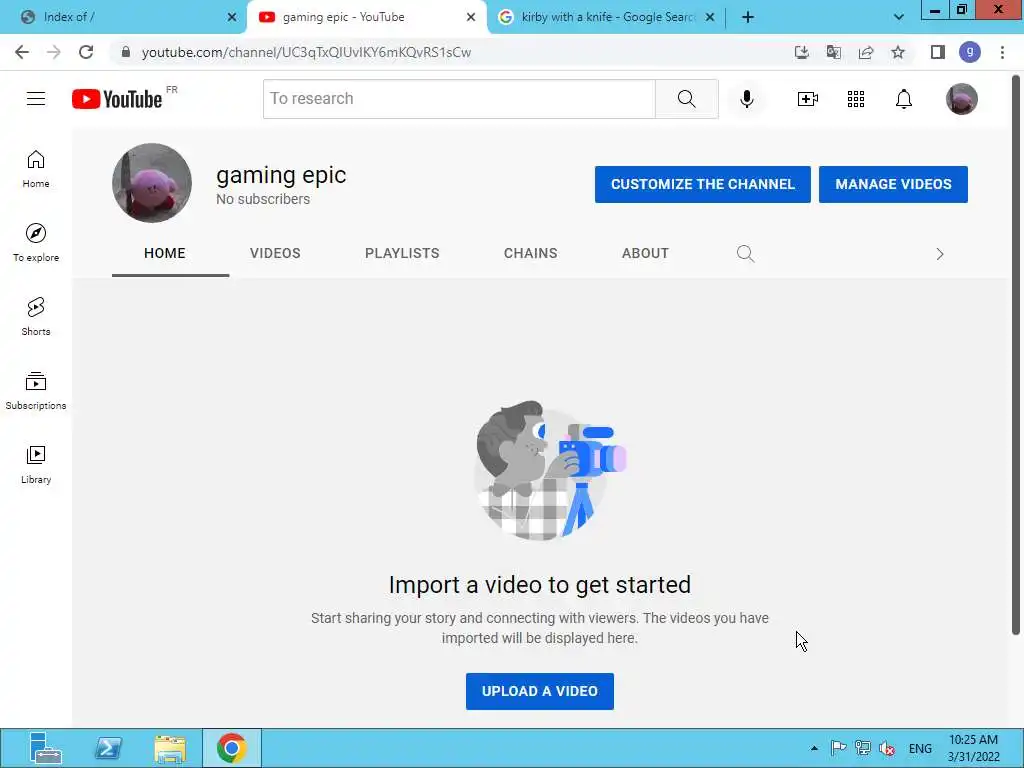Click the muted volume tray icon

tap(886, 748)
